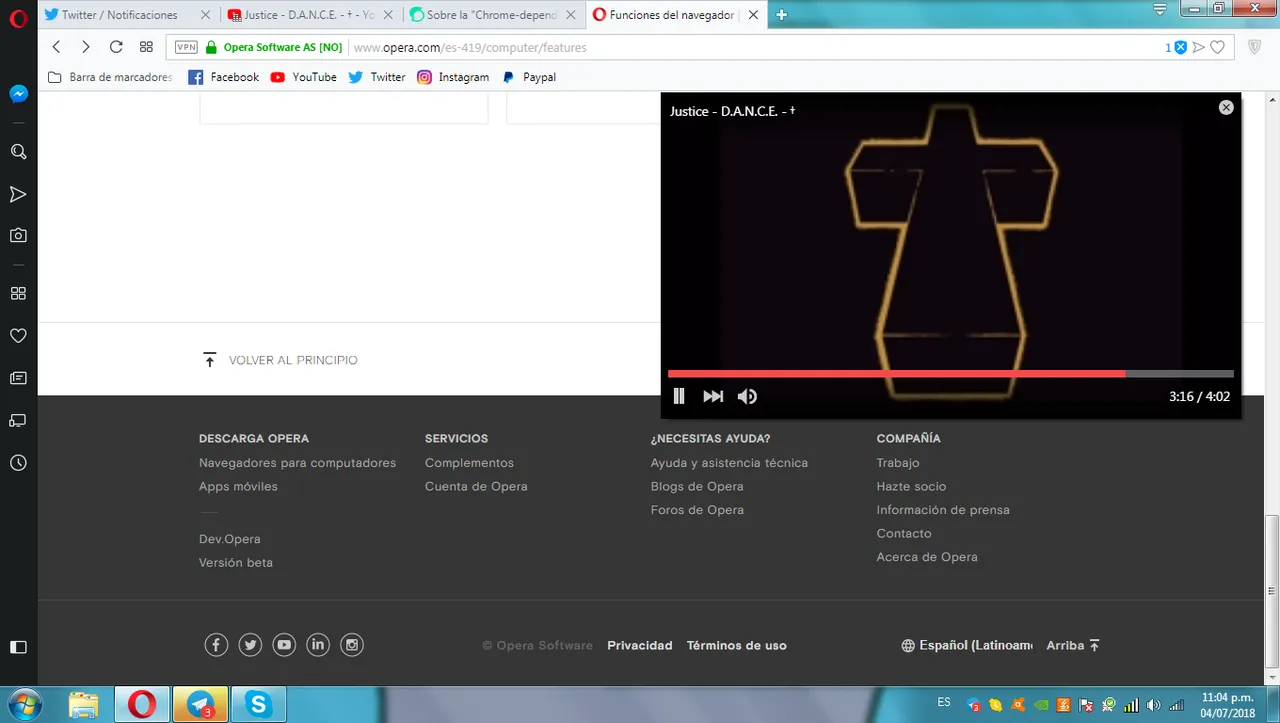
Task: Close the video pop-out player
Action: 1226,108
